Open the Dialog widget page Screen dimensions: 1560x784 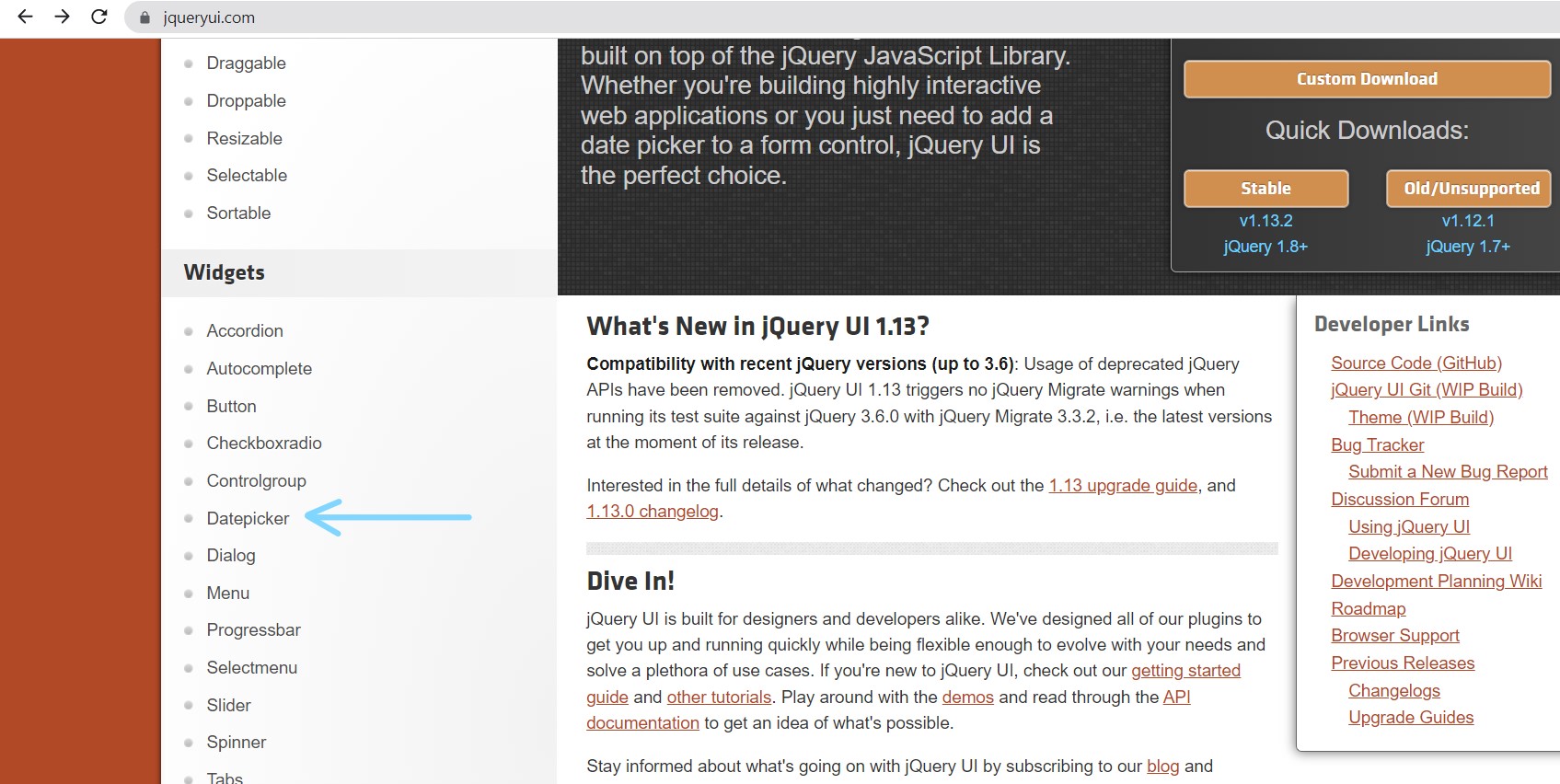pos(231,555)
